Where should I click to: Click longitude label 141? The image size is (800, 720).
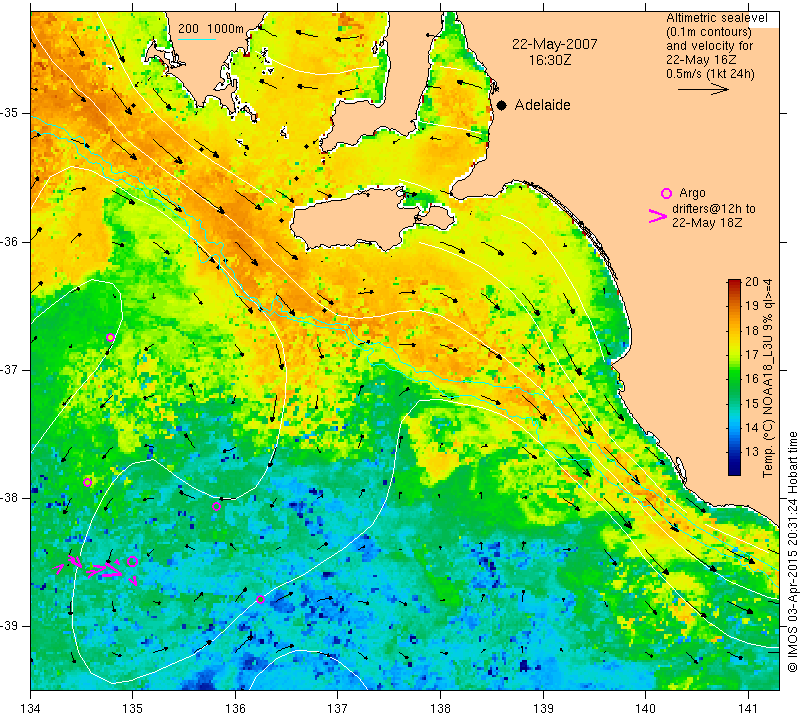[748, 709]
